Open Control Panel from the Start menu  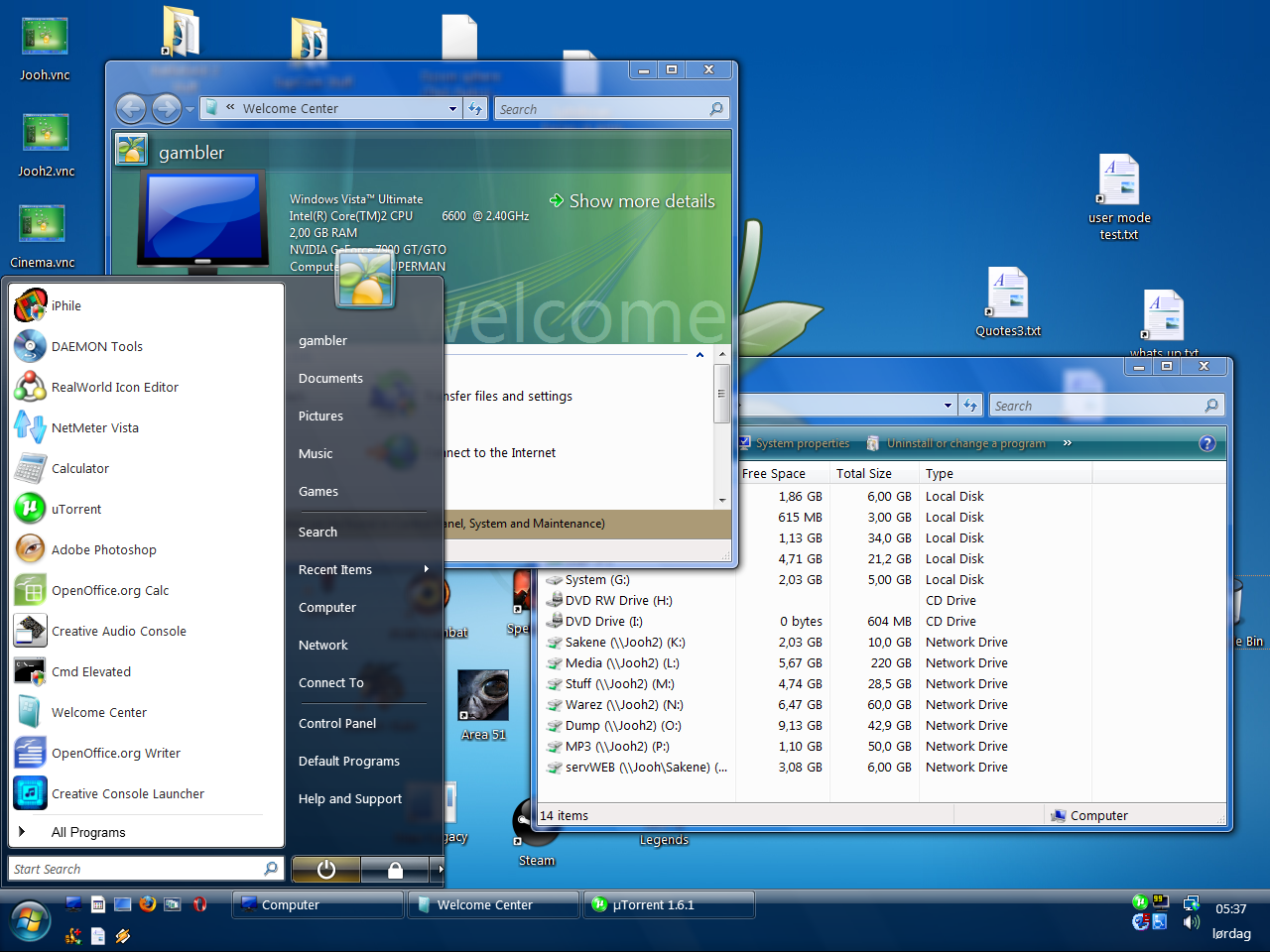coord(337,723)
